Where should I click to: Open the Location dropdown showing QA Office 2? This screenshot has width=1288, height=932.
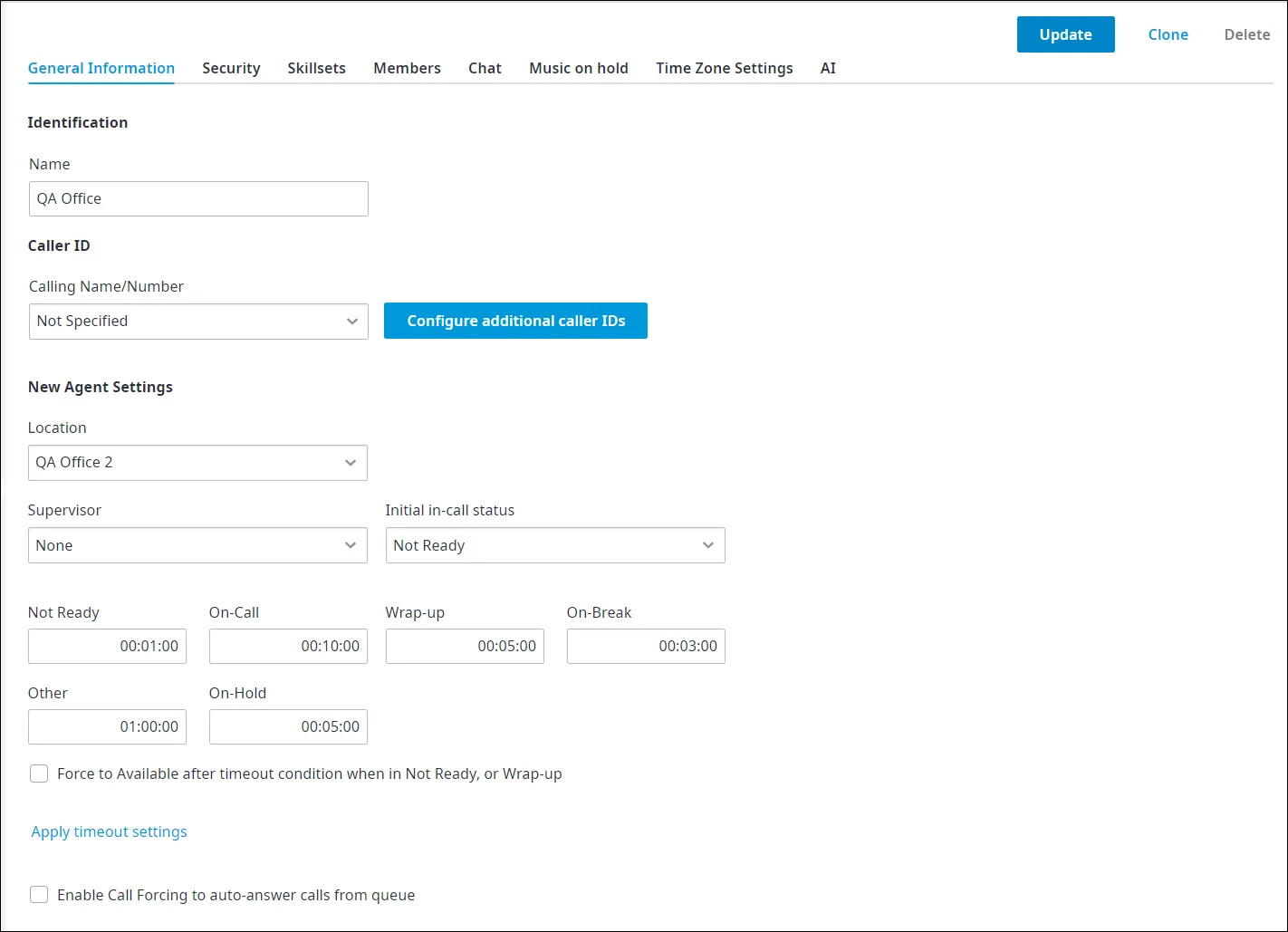pos(197,463)
